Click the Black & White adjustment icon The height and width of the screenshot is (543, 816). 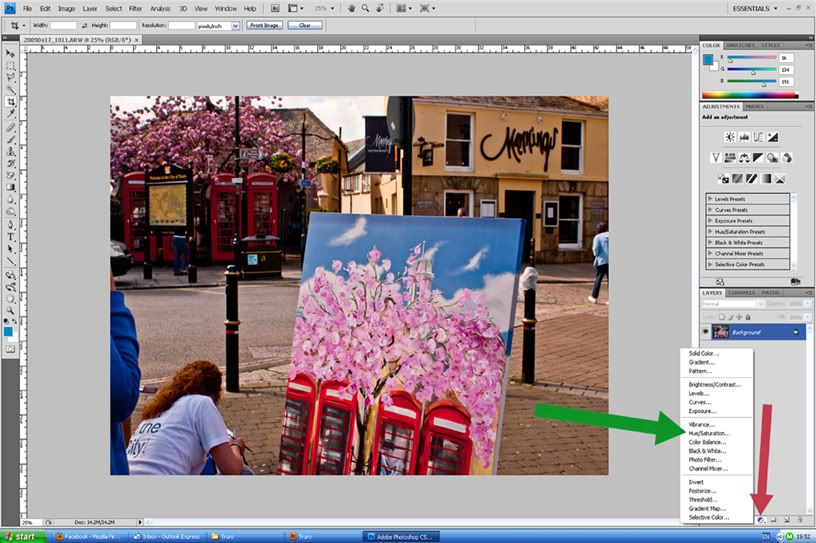coord(758,158)
